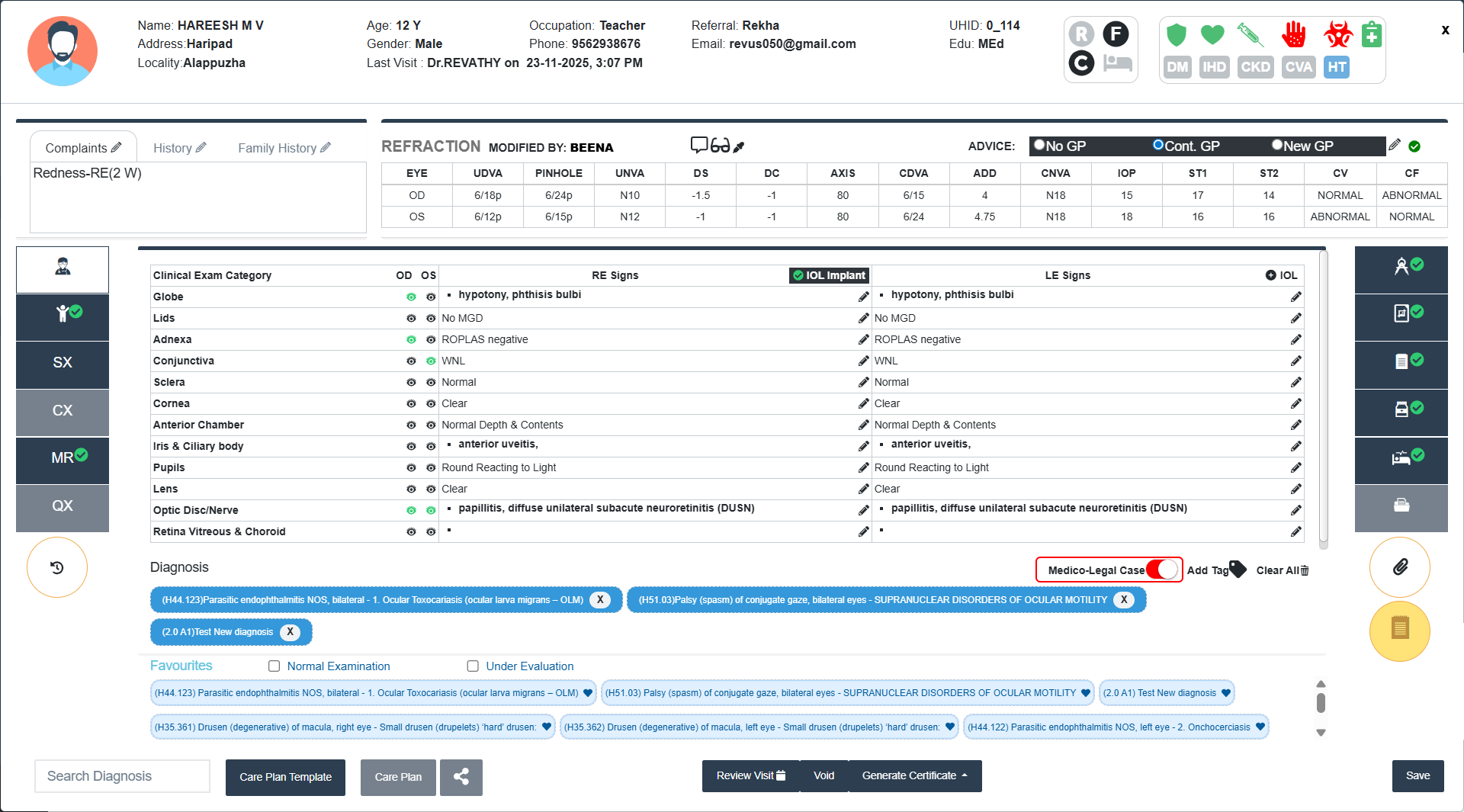The image size is (1464, 812).
Task: Open the yellow notes clipboard icon
Action: pos(1400,630)
